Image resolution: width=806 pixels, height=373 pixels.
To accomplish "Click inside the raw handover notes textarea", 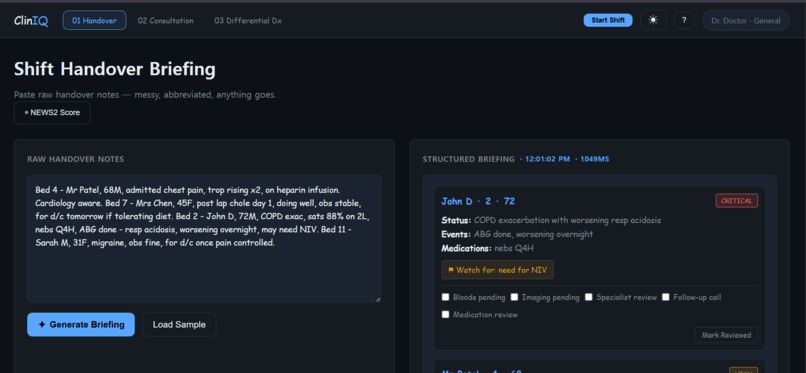I will point(204,239).
